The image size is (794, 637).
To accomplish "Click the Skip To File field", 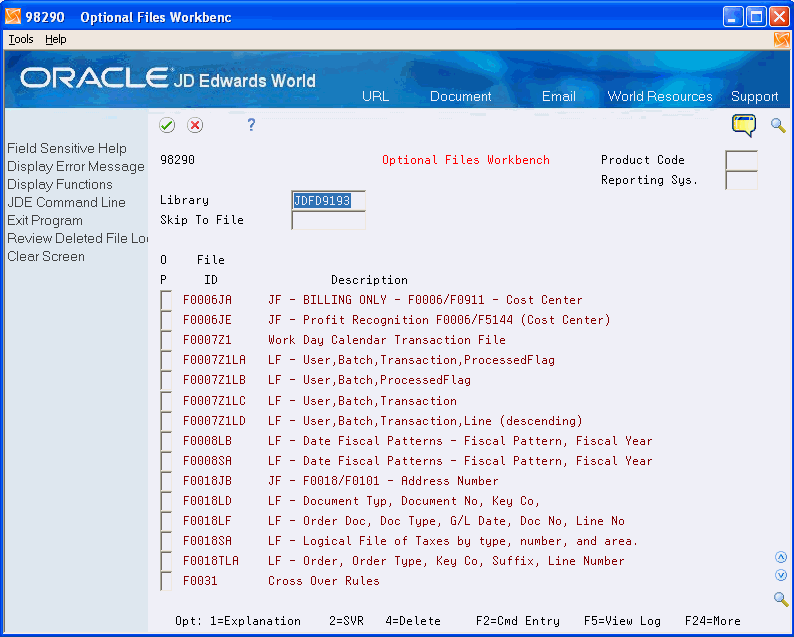I will click(x=329, y=220).
